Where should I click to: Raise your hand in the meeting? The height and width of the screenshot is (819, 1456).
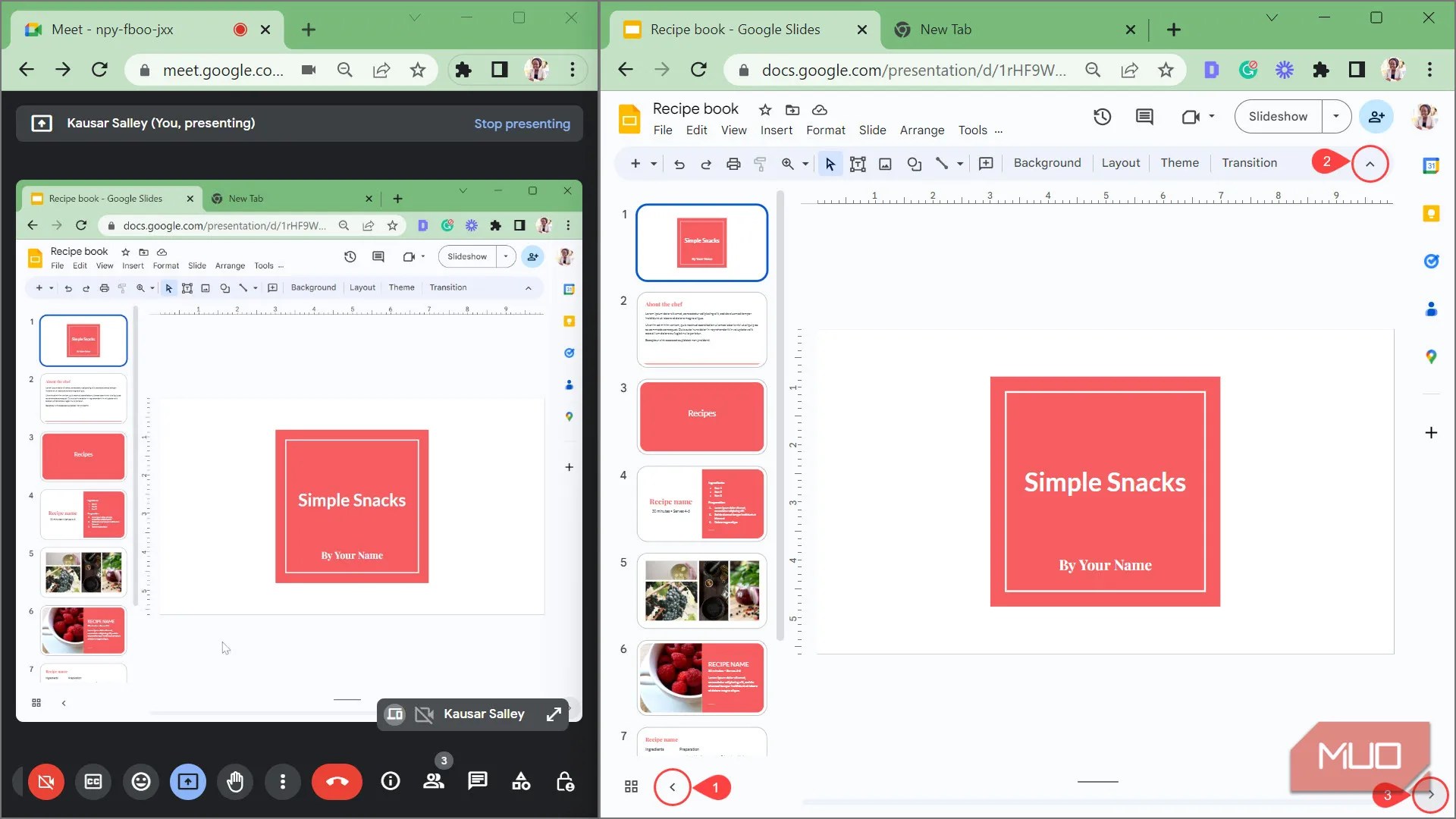[x=235, y=782]
